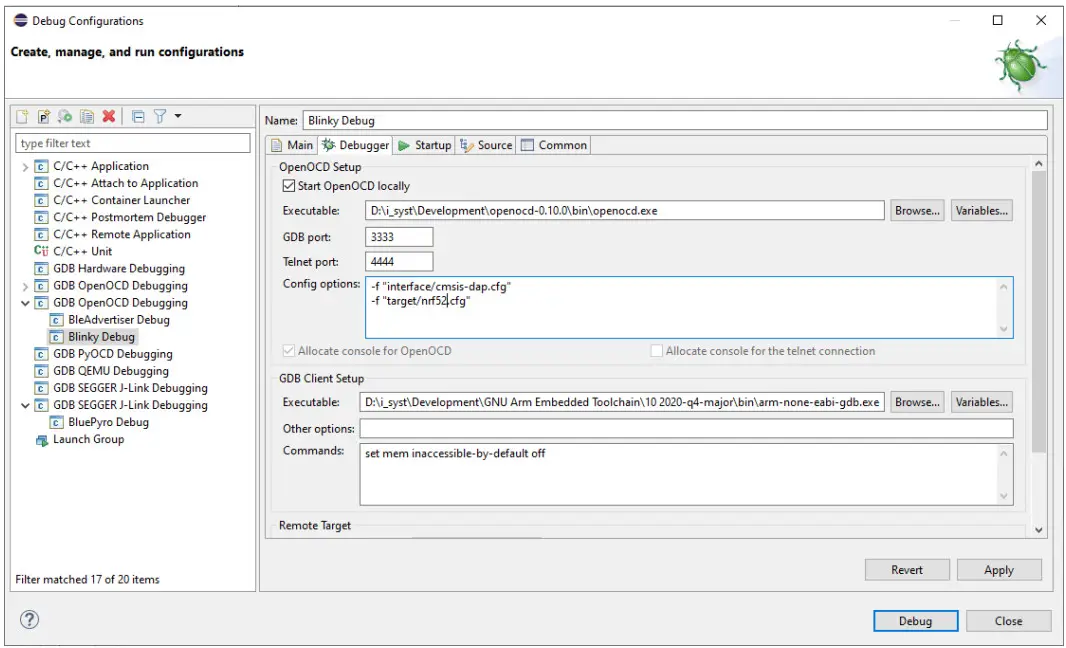Expand C/C++ Application node

[25, 167]
